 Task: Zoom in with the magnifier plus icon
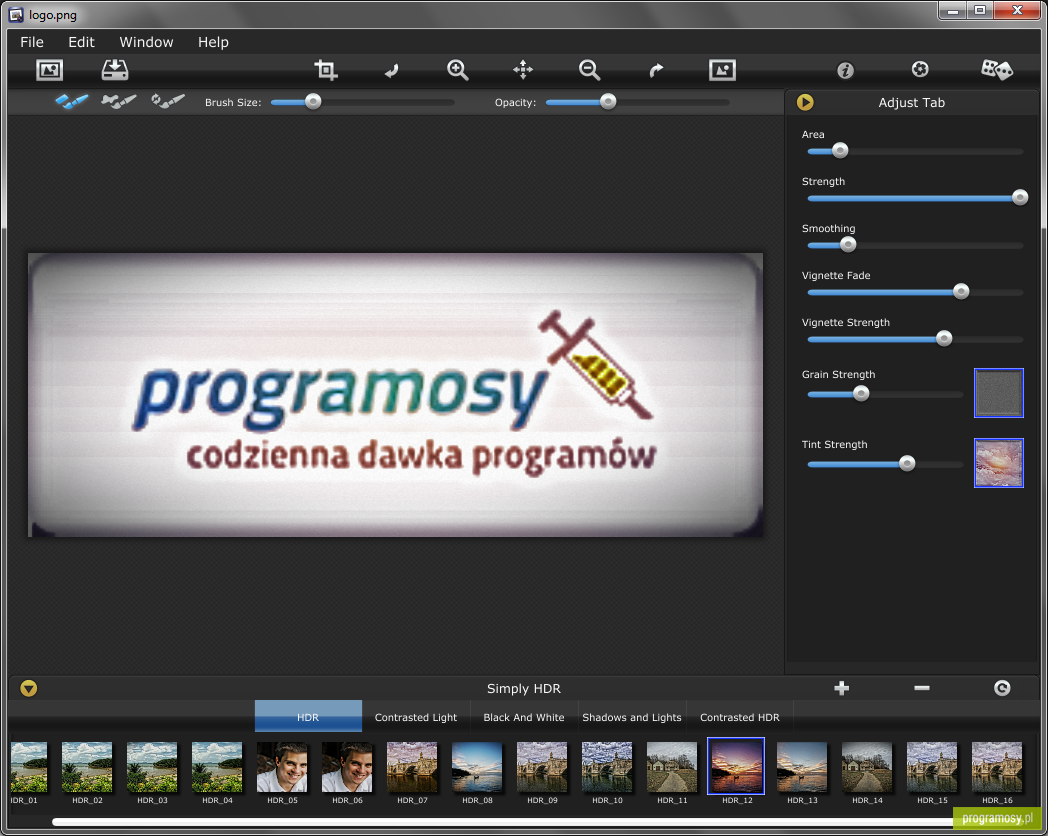(x=458, y=69)
